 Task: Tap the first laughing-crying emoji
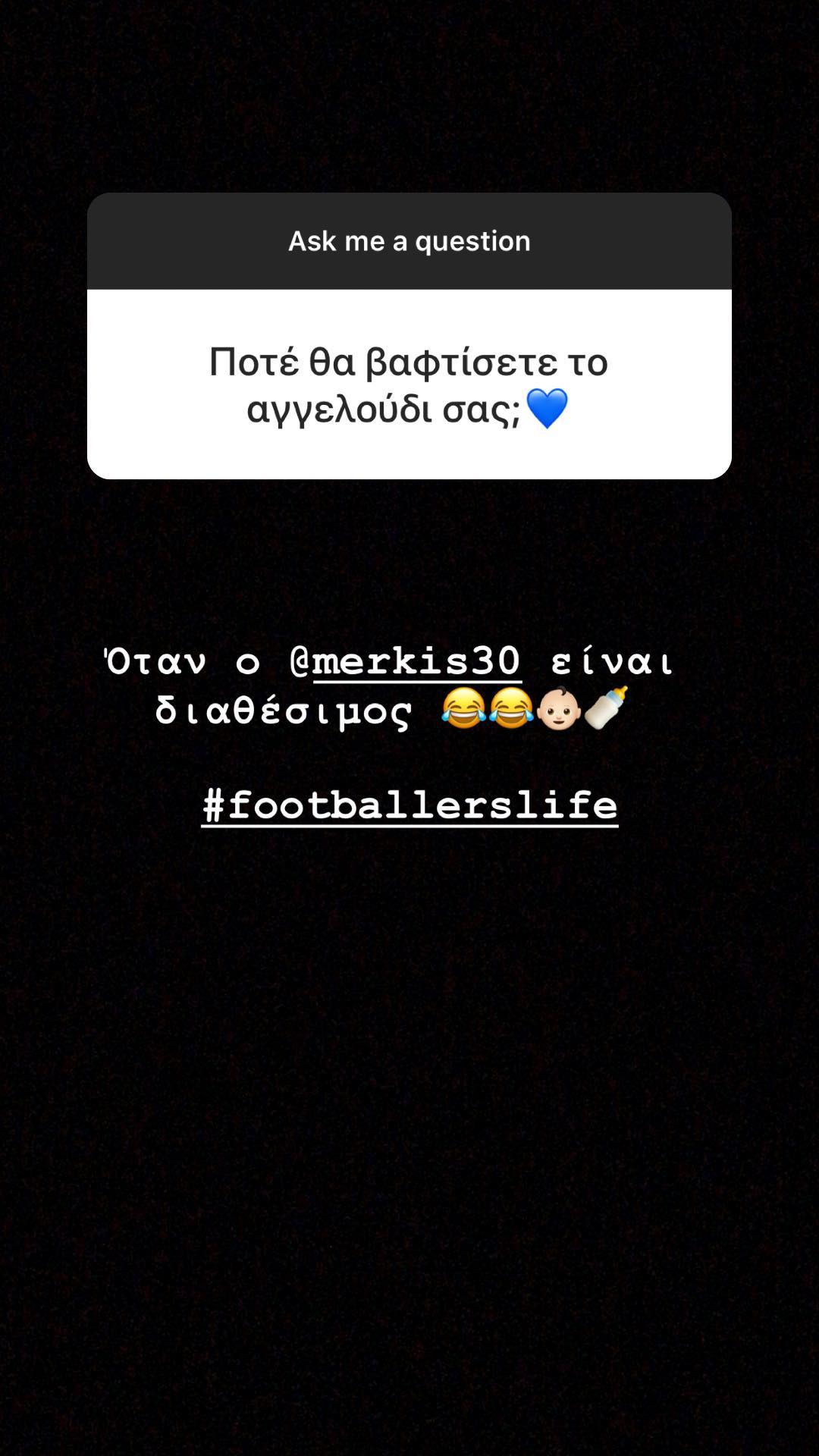point(463,708)
